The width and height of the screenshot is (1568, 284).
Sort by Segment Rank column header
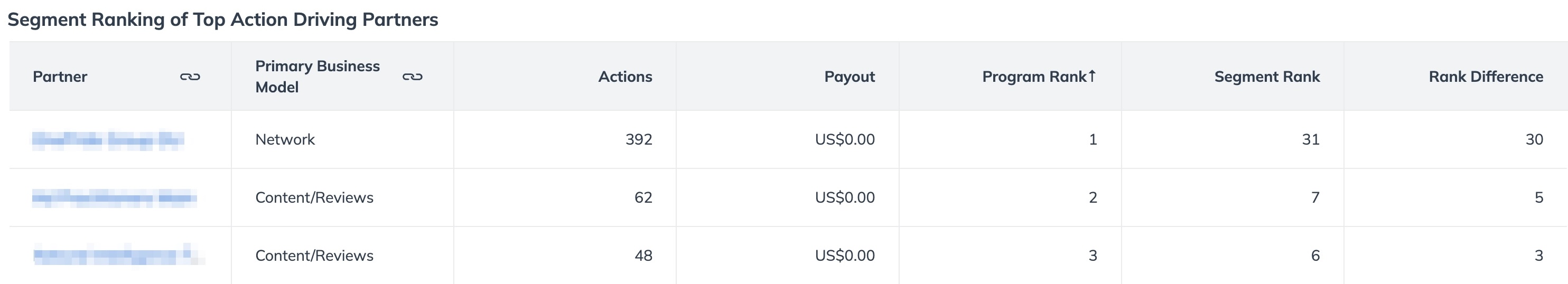(x=1267, y=77)
